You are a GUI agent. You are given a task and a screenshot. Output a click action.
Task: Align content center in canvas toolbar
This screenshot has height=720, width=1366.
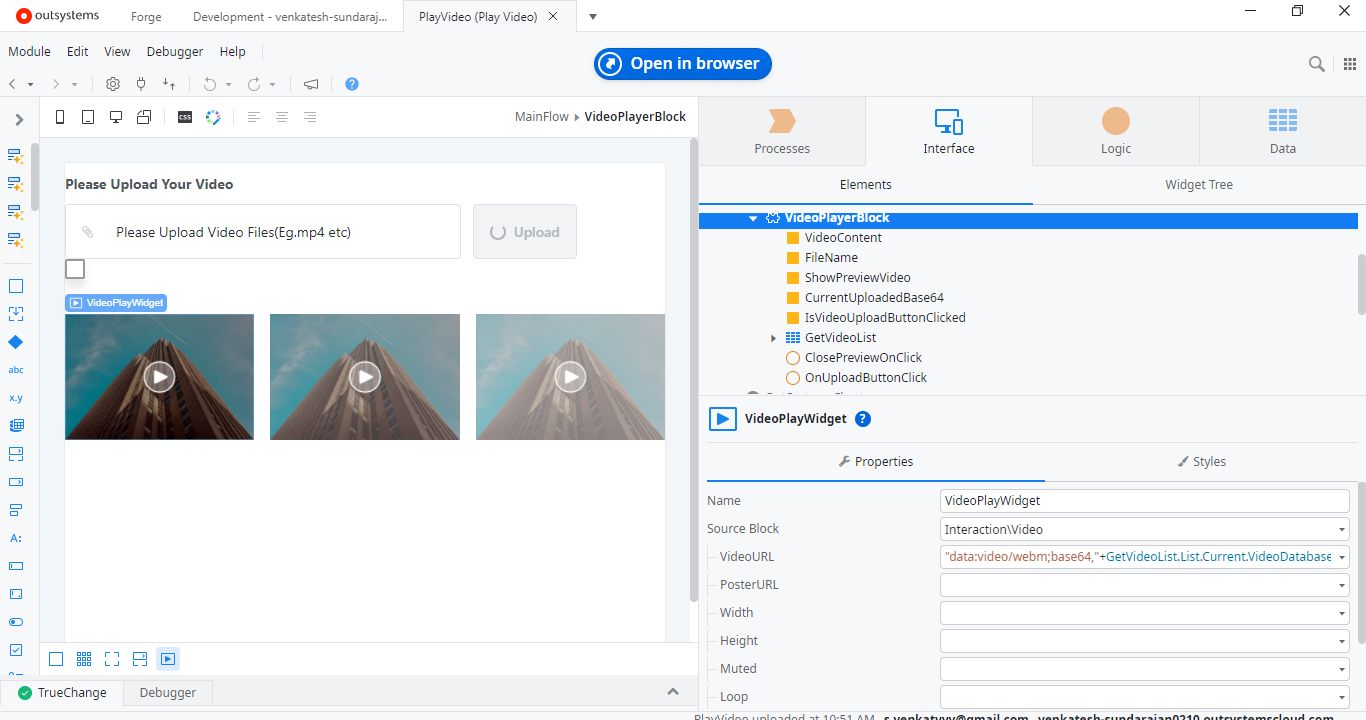(282, 117)
